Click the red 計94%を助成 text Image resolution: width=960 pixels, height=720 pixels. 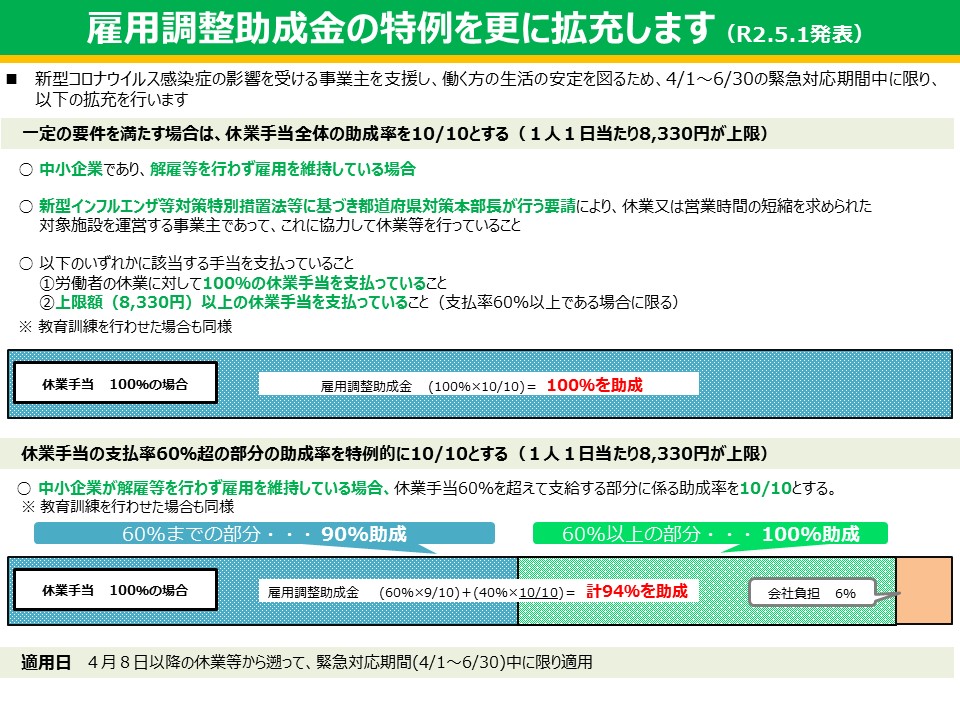[636, 591]
